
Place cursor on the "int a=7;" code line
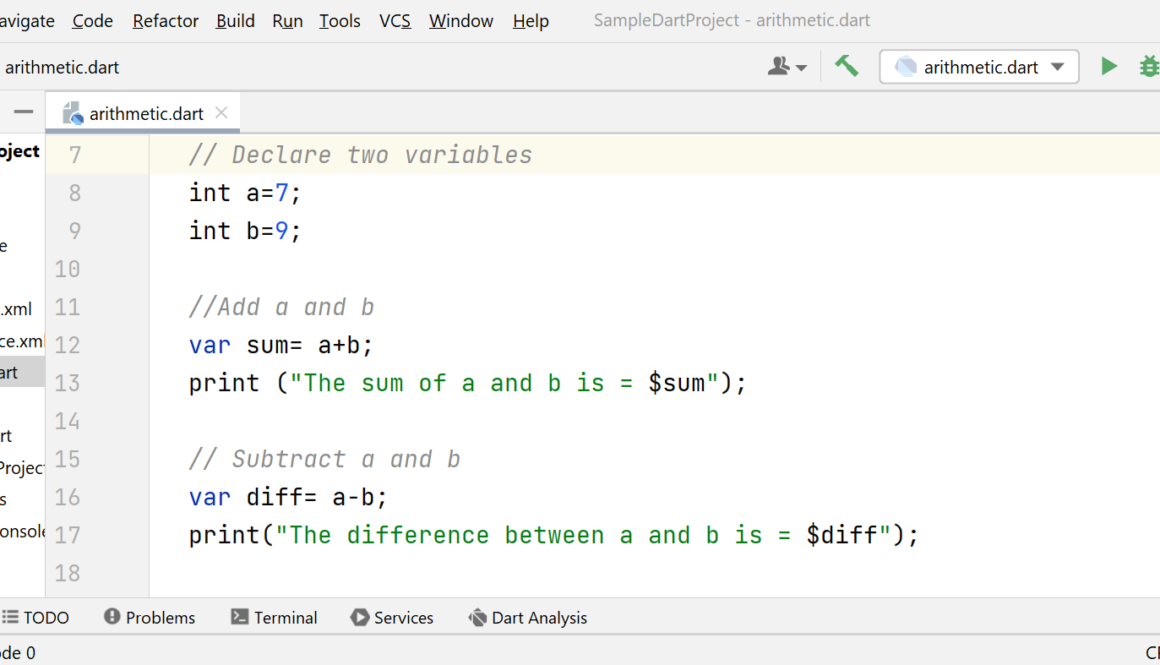[x=245, y=193]
